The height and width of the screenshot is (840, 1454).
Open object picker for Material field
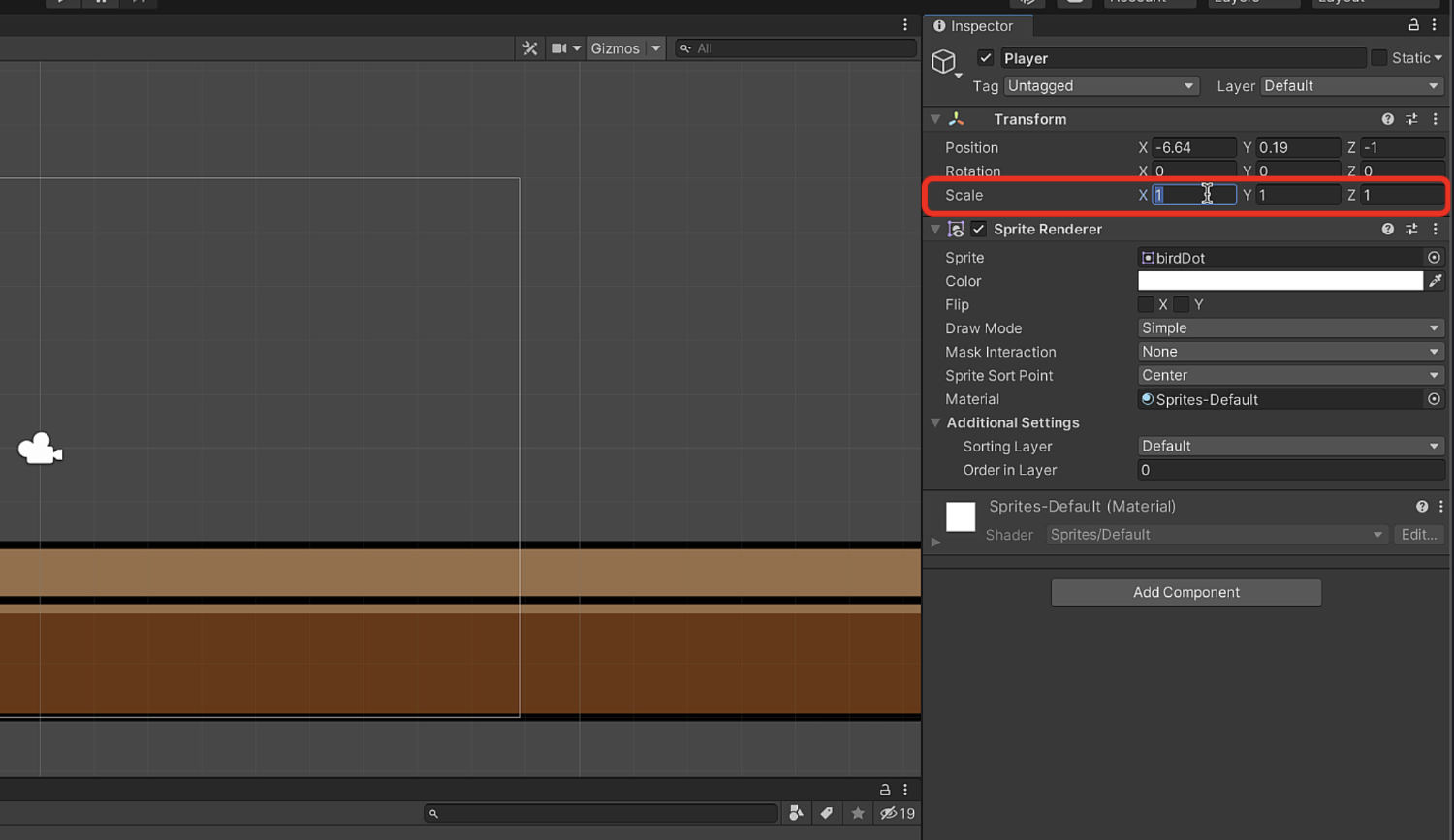1434,399
